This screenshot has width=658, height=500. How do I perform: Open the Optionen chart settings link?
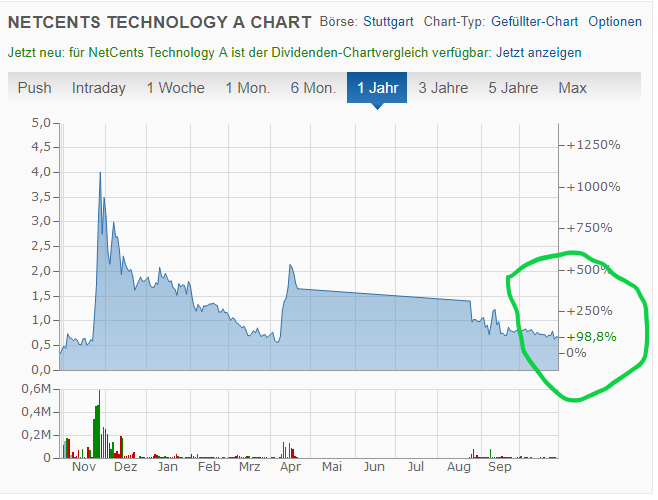[x=615, y=21]
